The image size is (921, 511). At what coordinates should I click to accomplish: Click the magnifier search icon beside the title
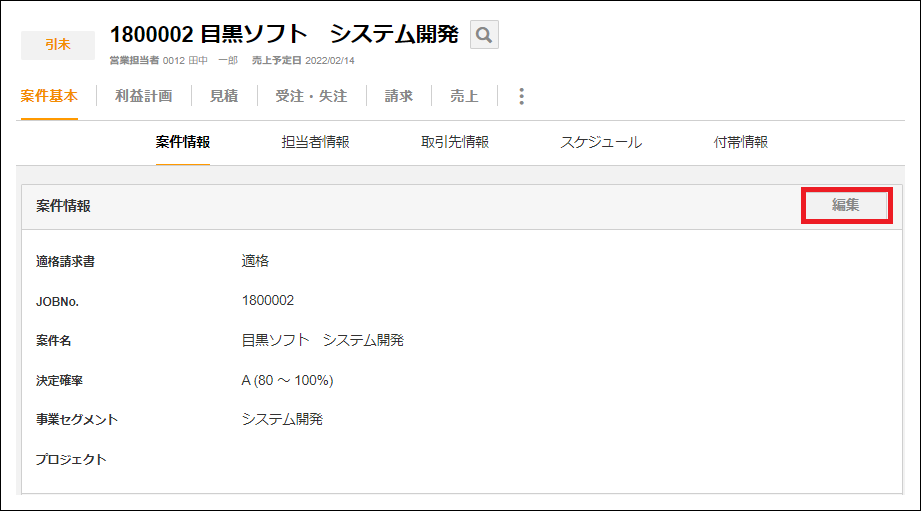coord(484,35)
